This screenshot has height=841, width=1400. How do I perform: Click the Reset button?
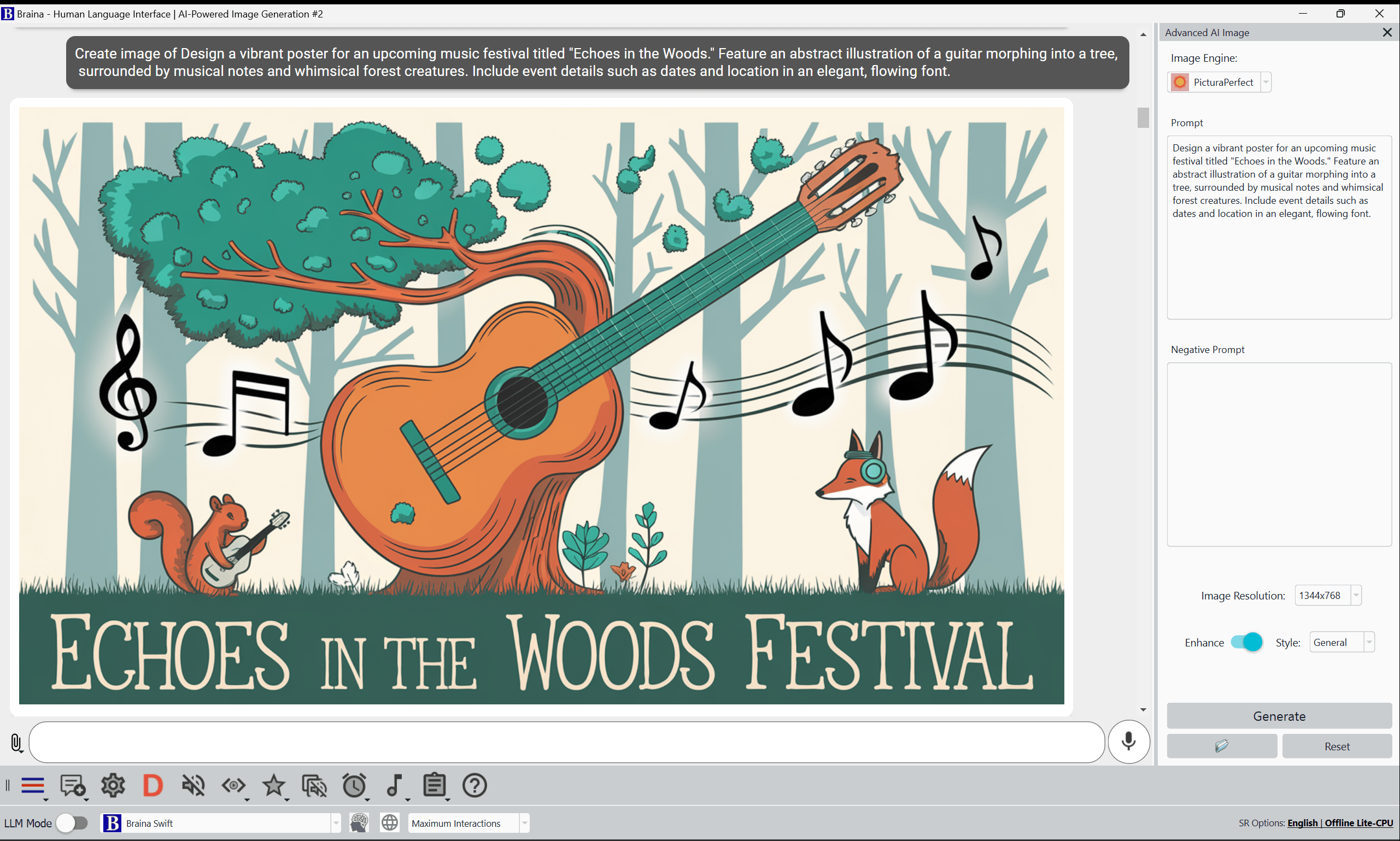coord(1337,746)
